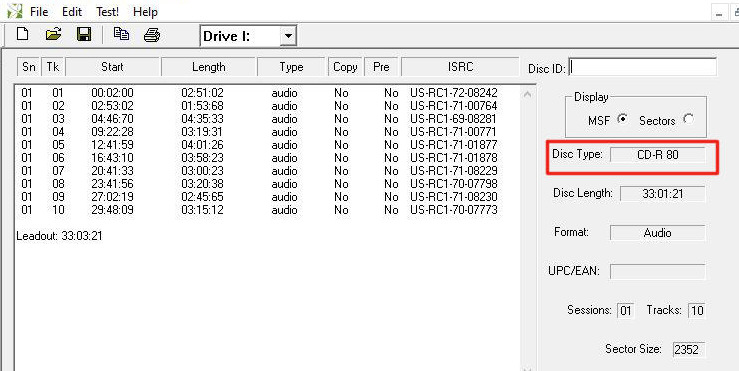Viewport: 739px width, 371px height.
Task: Open the Edit menu
Action: pyautogui.click(x=72, y=11)
